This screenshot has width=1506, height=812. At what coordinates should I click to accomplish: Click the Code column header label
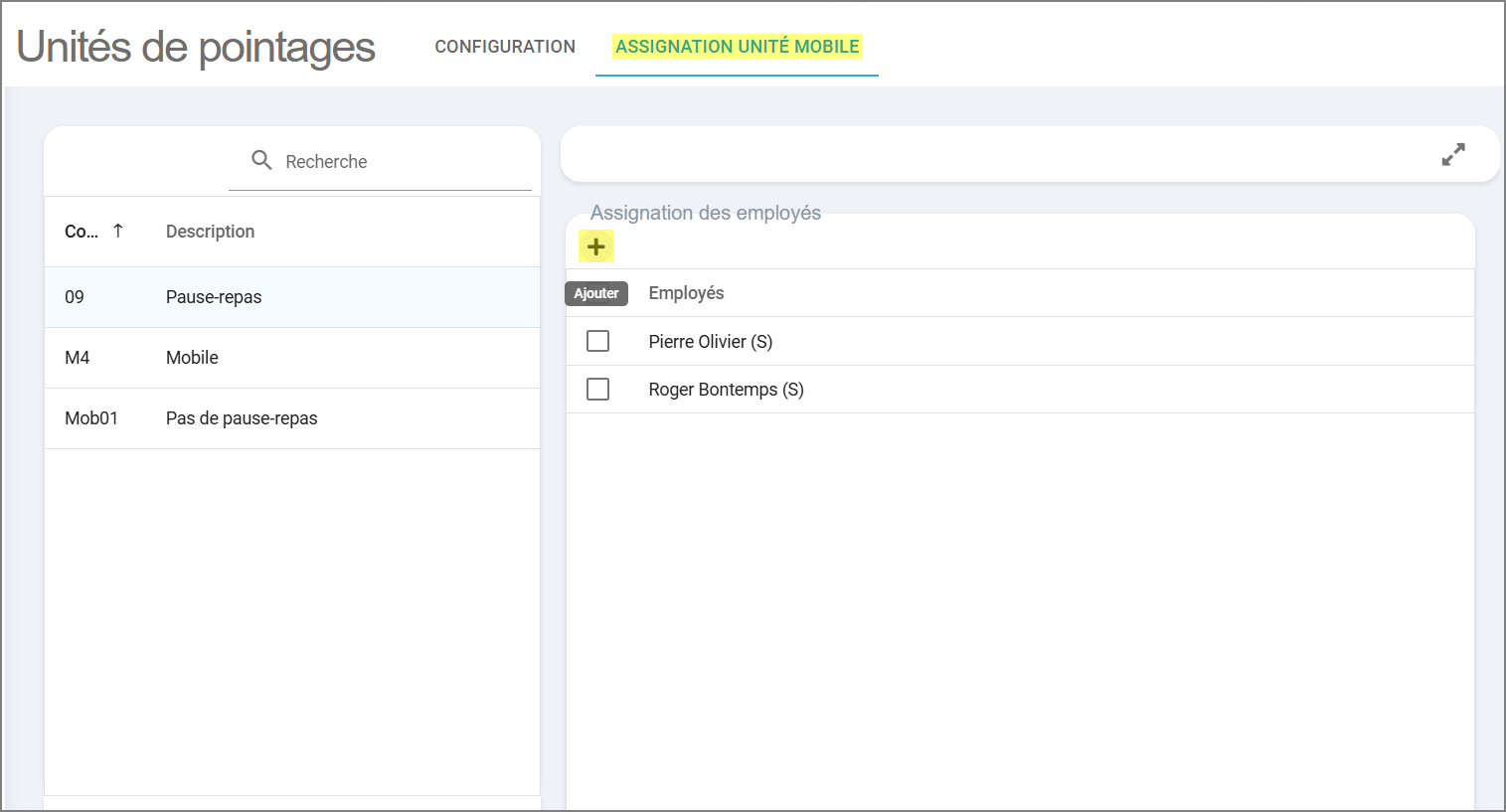tap(81, 232)
